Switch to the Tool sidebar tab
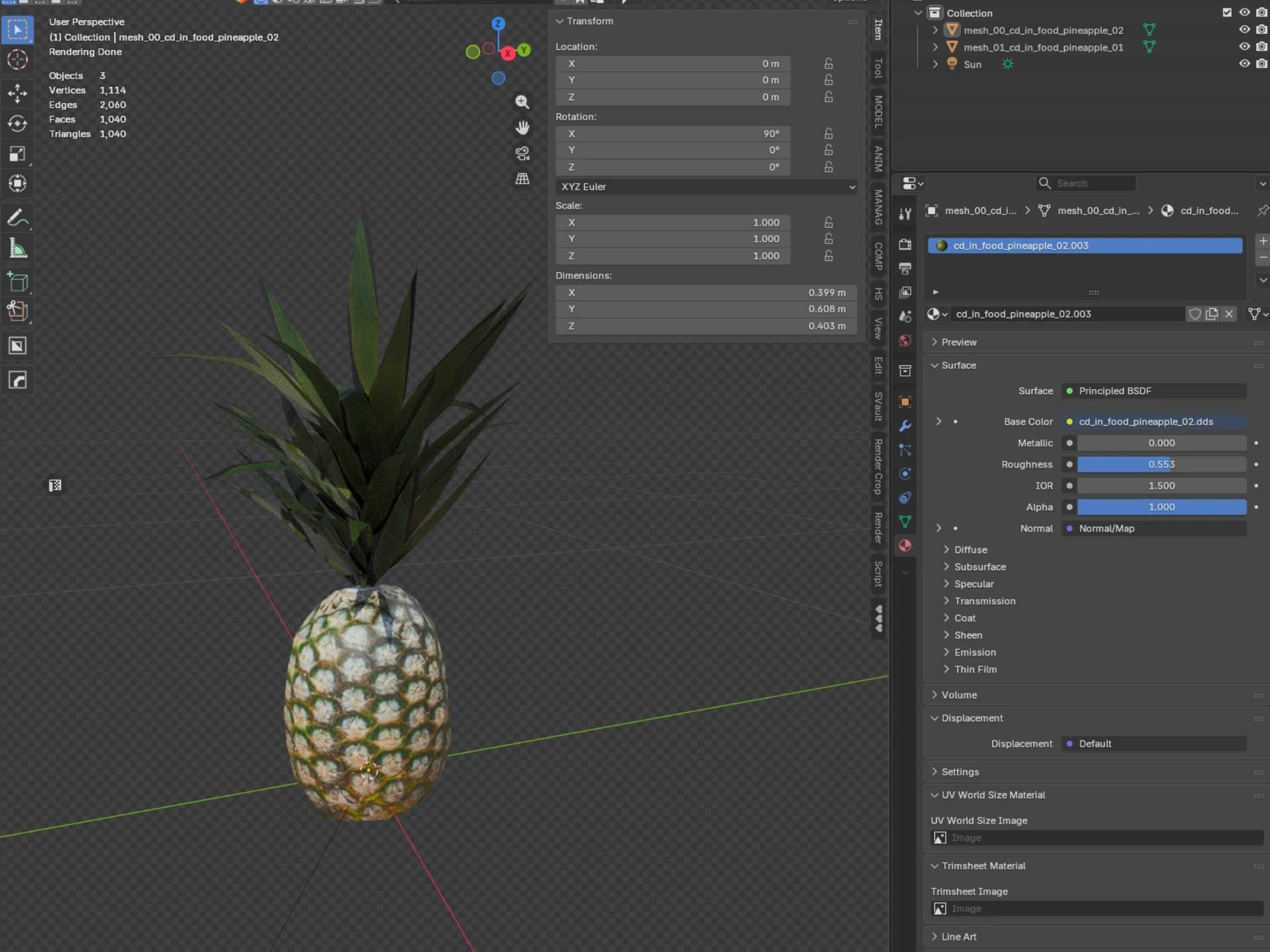1270x952 pixels. (878, 69)
